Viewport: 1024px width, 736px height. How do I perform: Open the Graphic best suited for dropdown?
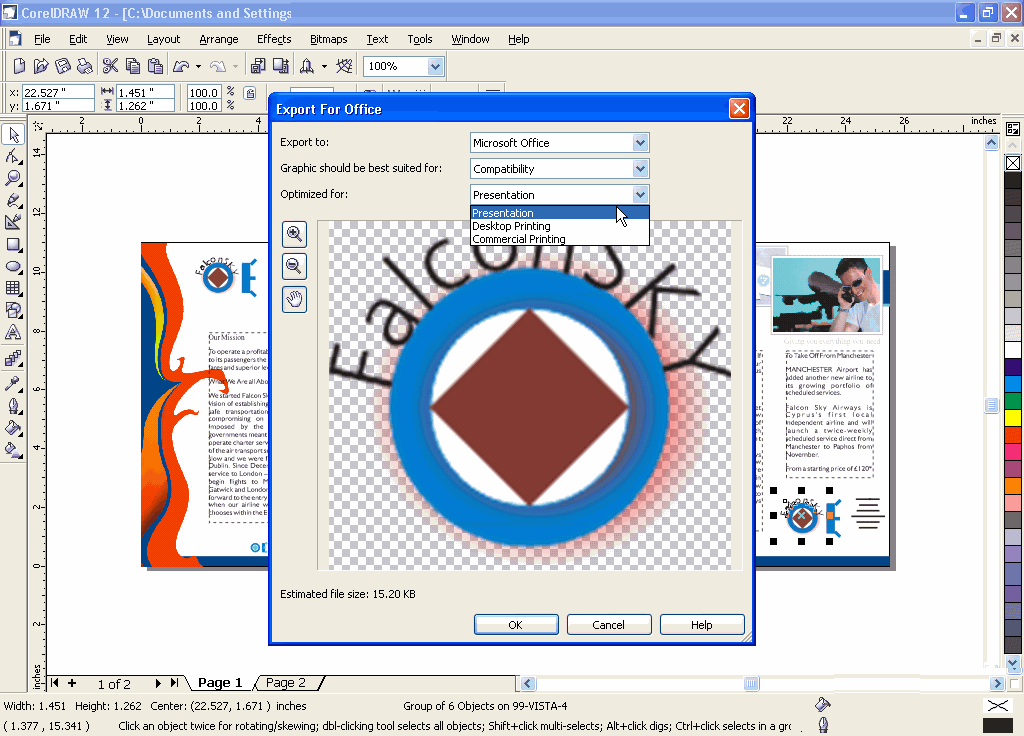(640, 168)
